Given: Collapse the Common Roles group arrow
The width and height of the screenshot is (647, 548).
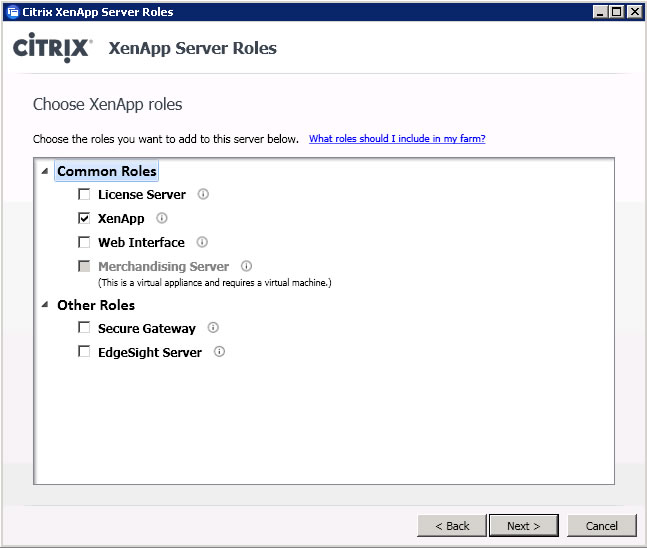Looking at the screenshot, I should (45, 171).
